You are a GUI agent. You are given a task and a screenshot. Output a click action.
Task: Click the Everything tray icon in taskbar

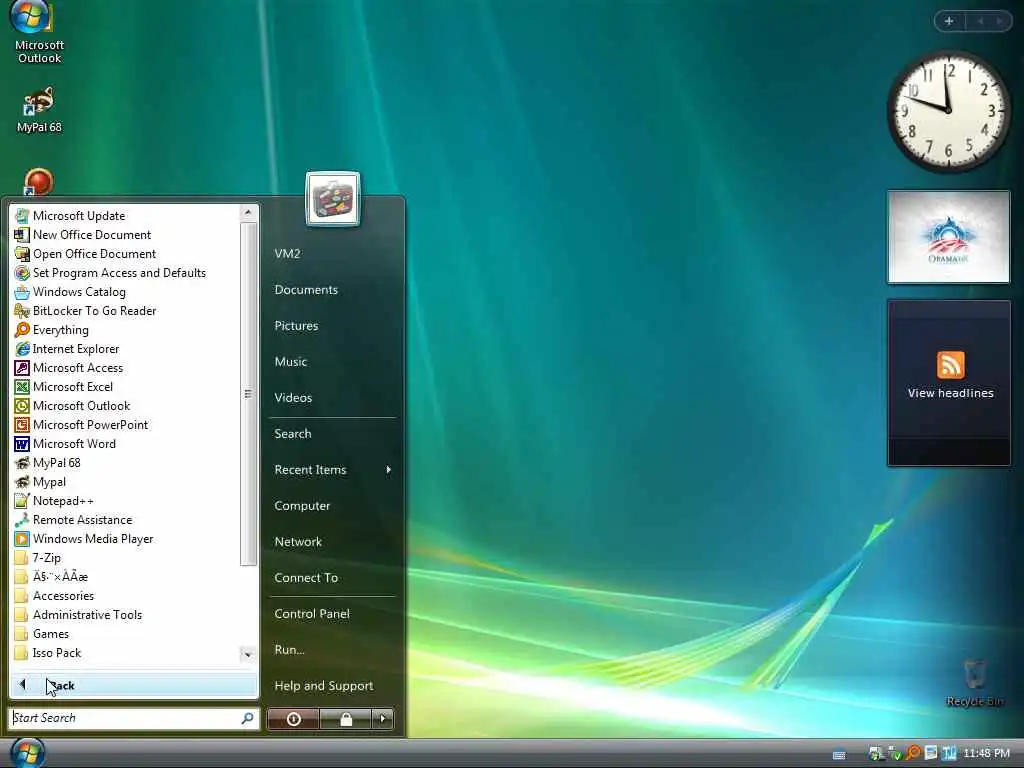[912, 754]
